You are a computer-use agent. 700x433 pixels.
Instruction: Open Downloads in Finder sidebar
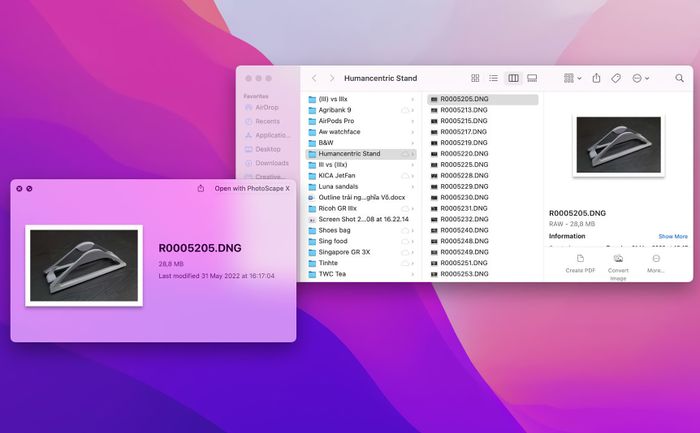pyautogui.click(x=267, y=163)
